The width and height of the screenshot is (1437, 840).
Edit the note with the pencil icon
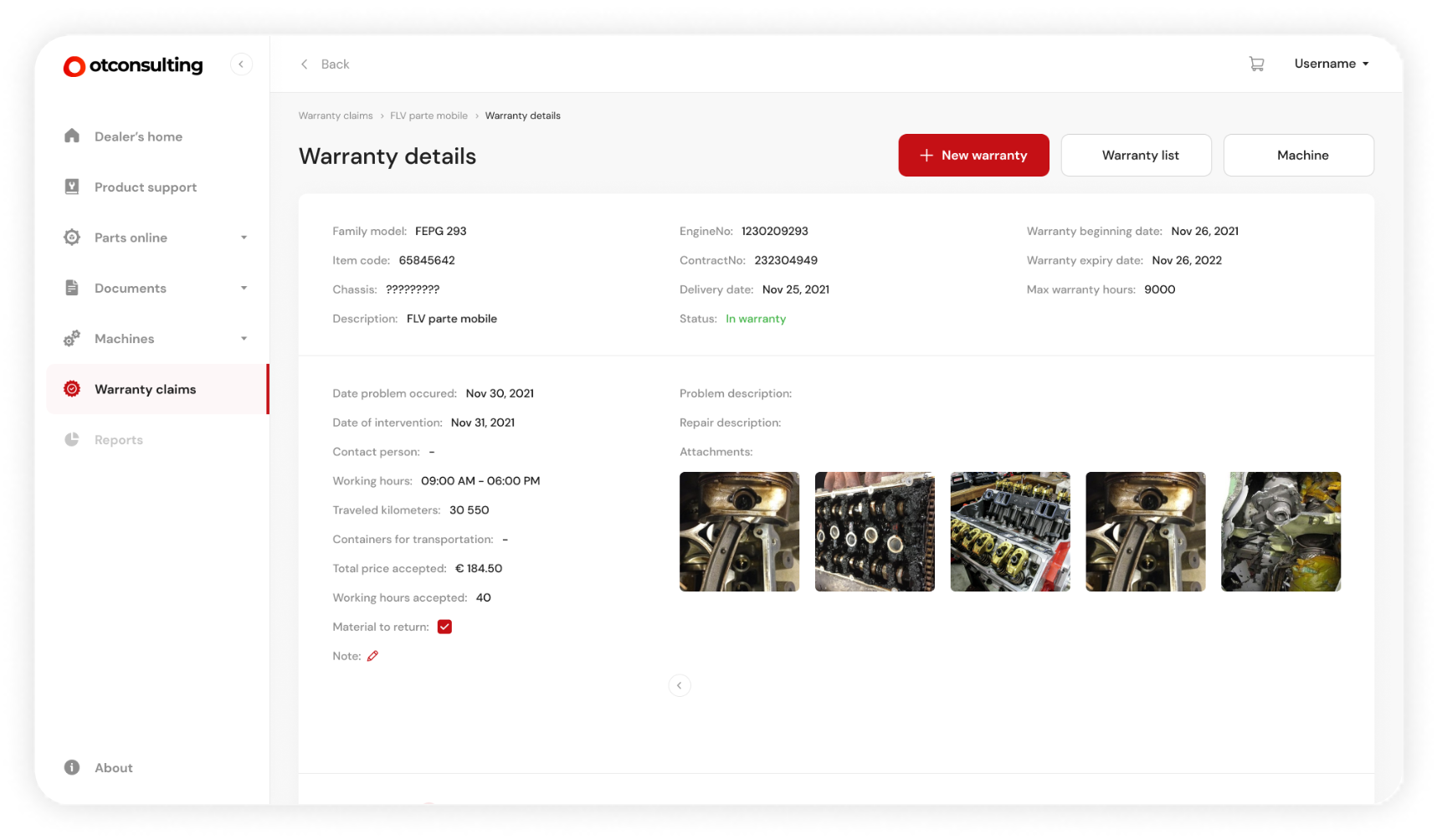(372, 656)
